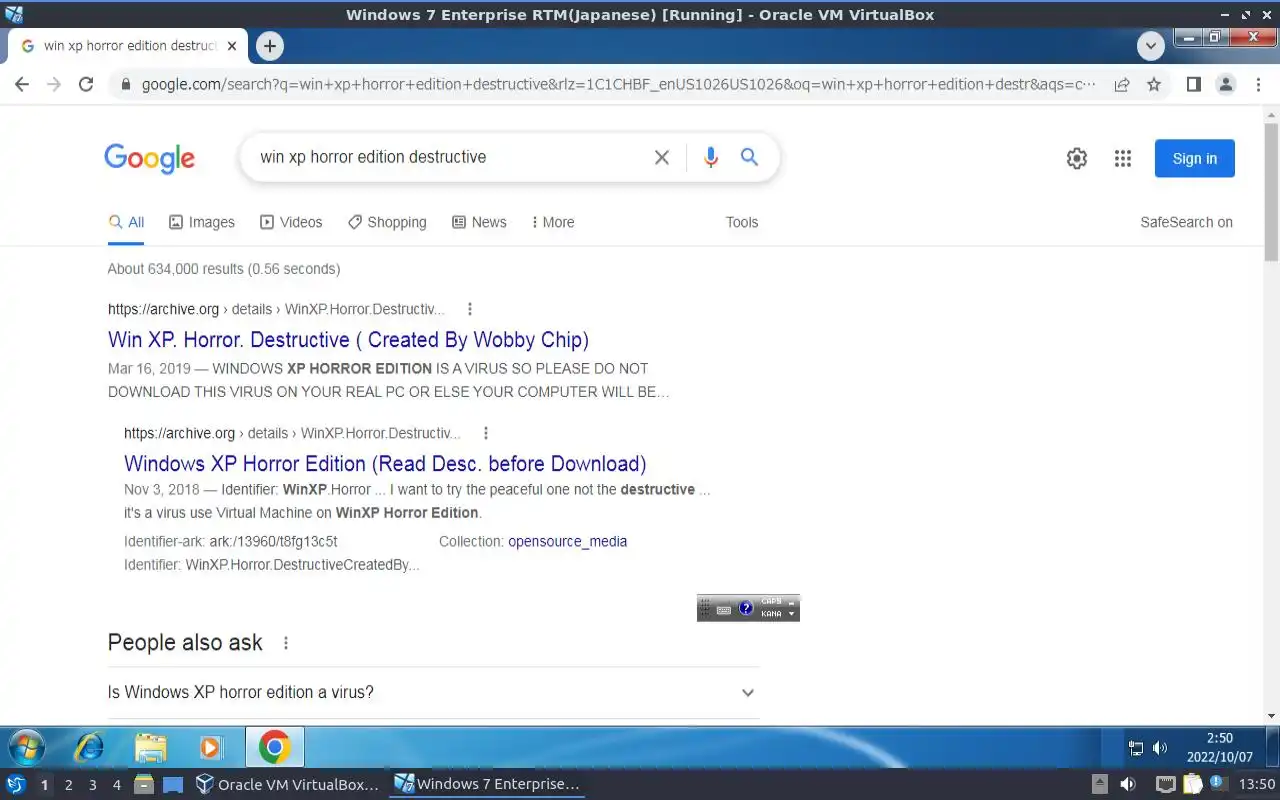1280x800 pixels.
Task: Switch to Shopping results
Action: 387,222
